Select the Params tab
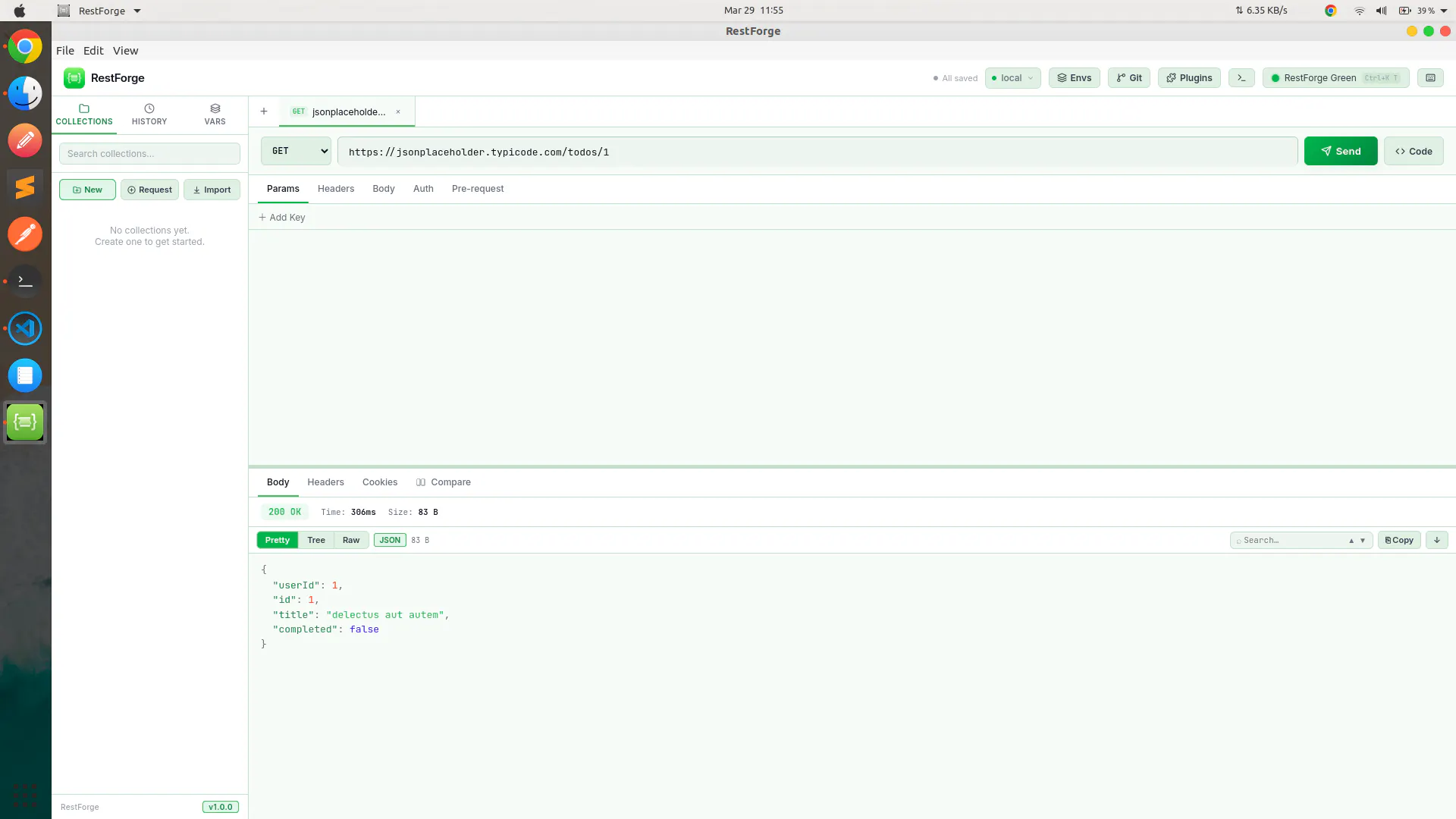The height and width of the screenshot is (819, 1456). [x=283, y=189]
